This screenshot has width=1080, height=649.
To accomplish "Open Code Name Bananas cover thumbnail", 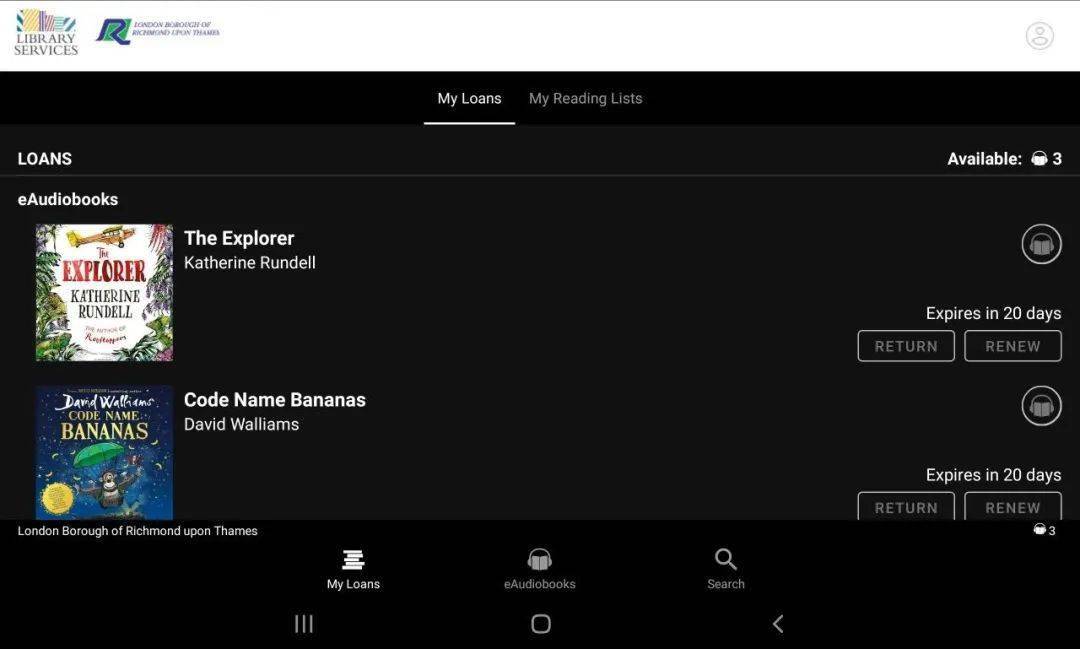I will tap(104, 452).
